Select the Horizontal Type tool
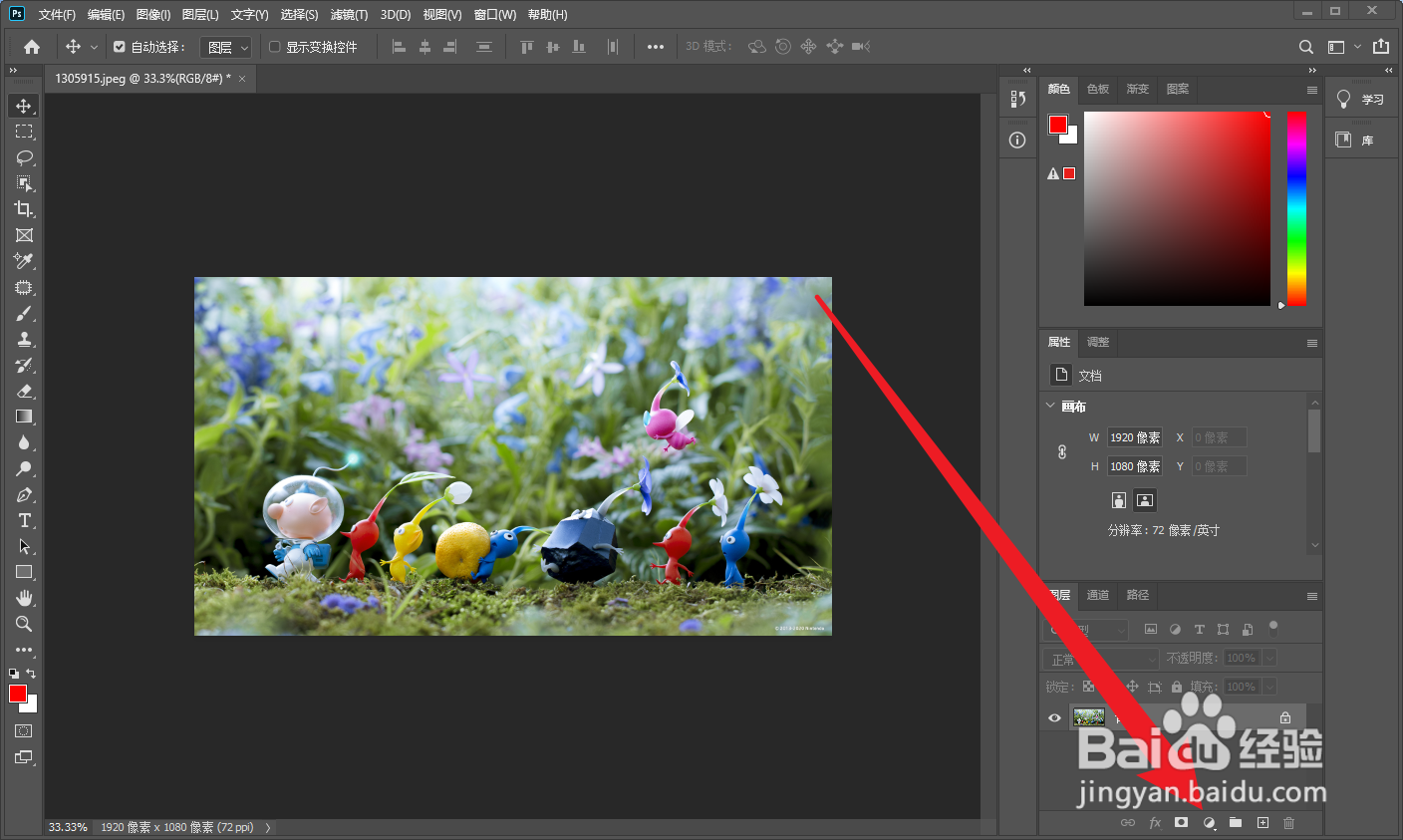 pyautogui.click(x=24, y=520)
